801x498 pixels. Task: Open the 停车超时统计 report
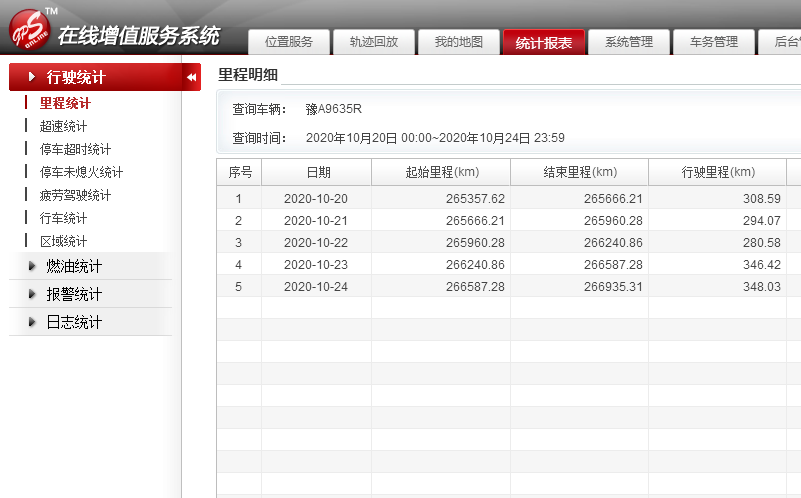pyautogui.click(x=75, y=149)
